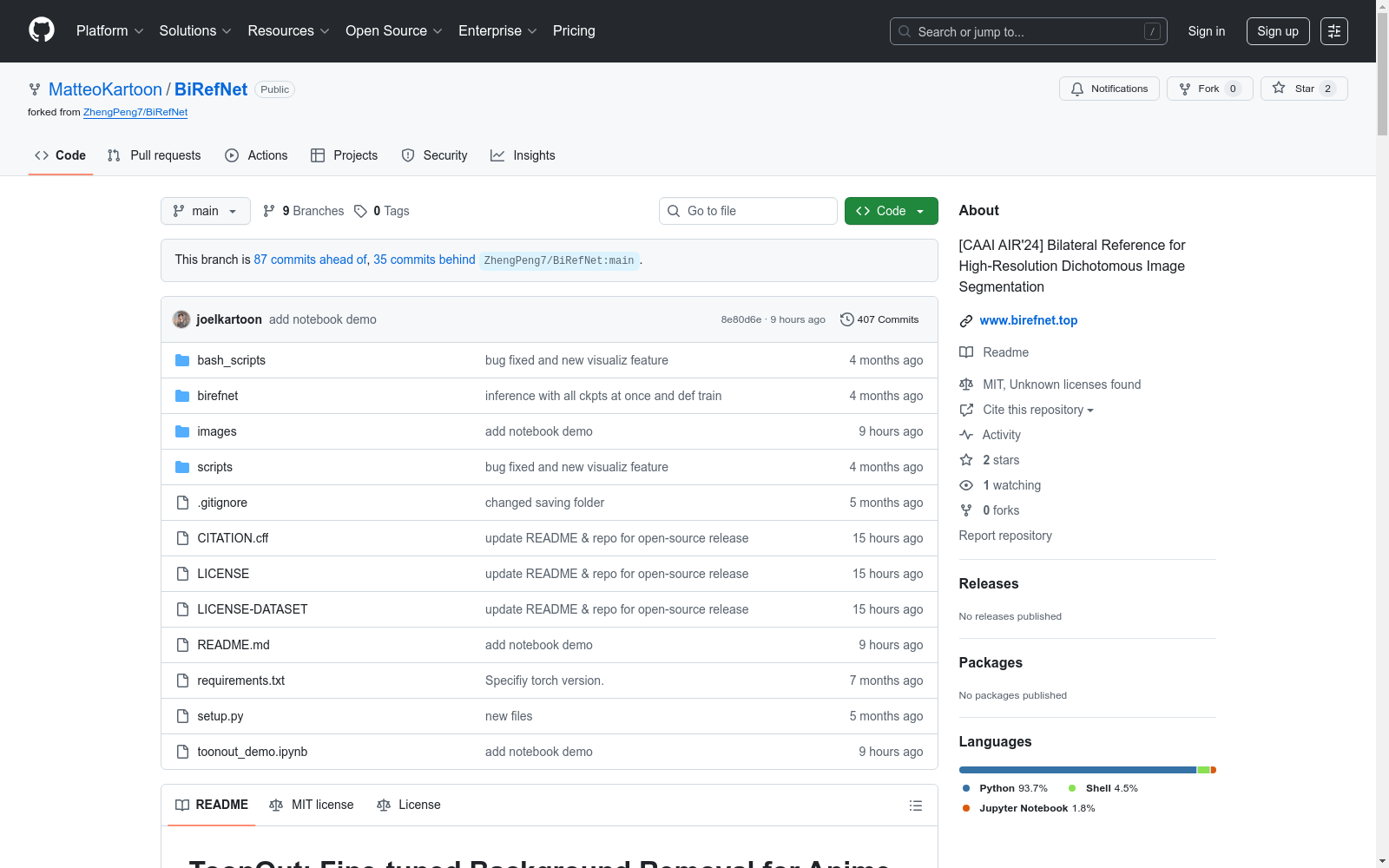The height and width of the screenshot is (868, 1389).
Task: Click the bash_scripts folder icon
Action: pyautogui.click(x=182, y=360)
